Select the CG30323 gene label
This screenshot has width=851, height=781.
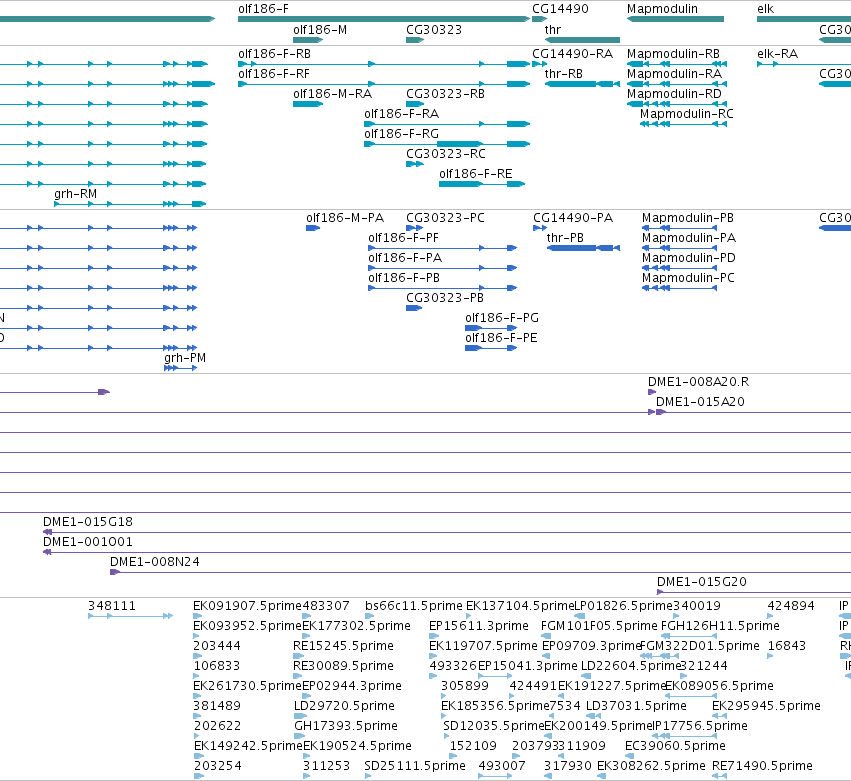pyautogui.click(x=434, y=30)
